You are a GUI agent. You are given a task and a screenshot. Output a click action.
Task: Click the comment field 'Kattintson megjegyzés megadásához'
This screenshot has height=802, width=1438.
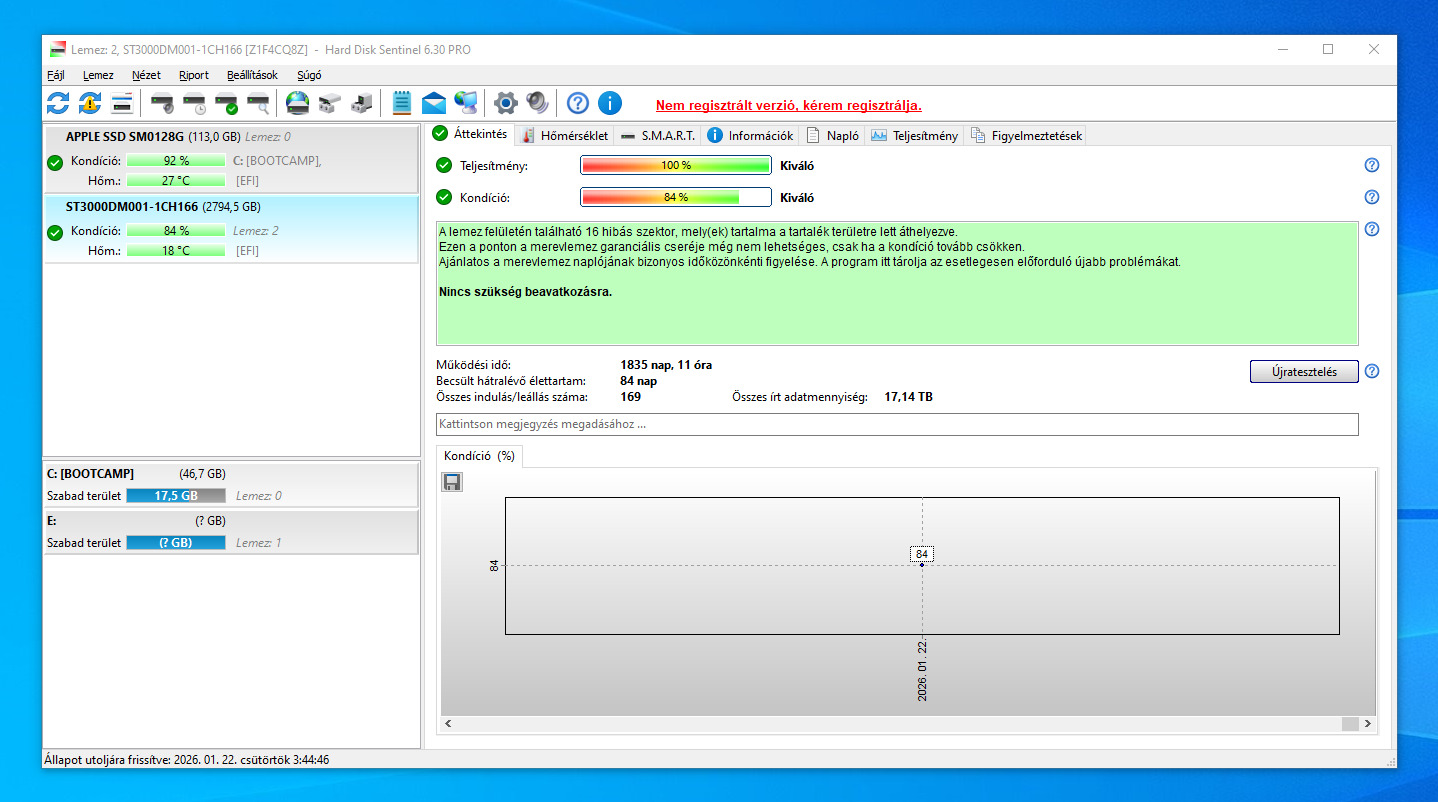(897, 424)
